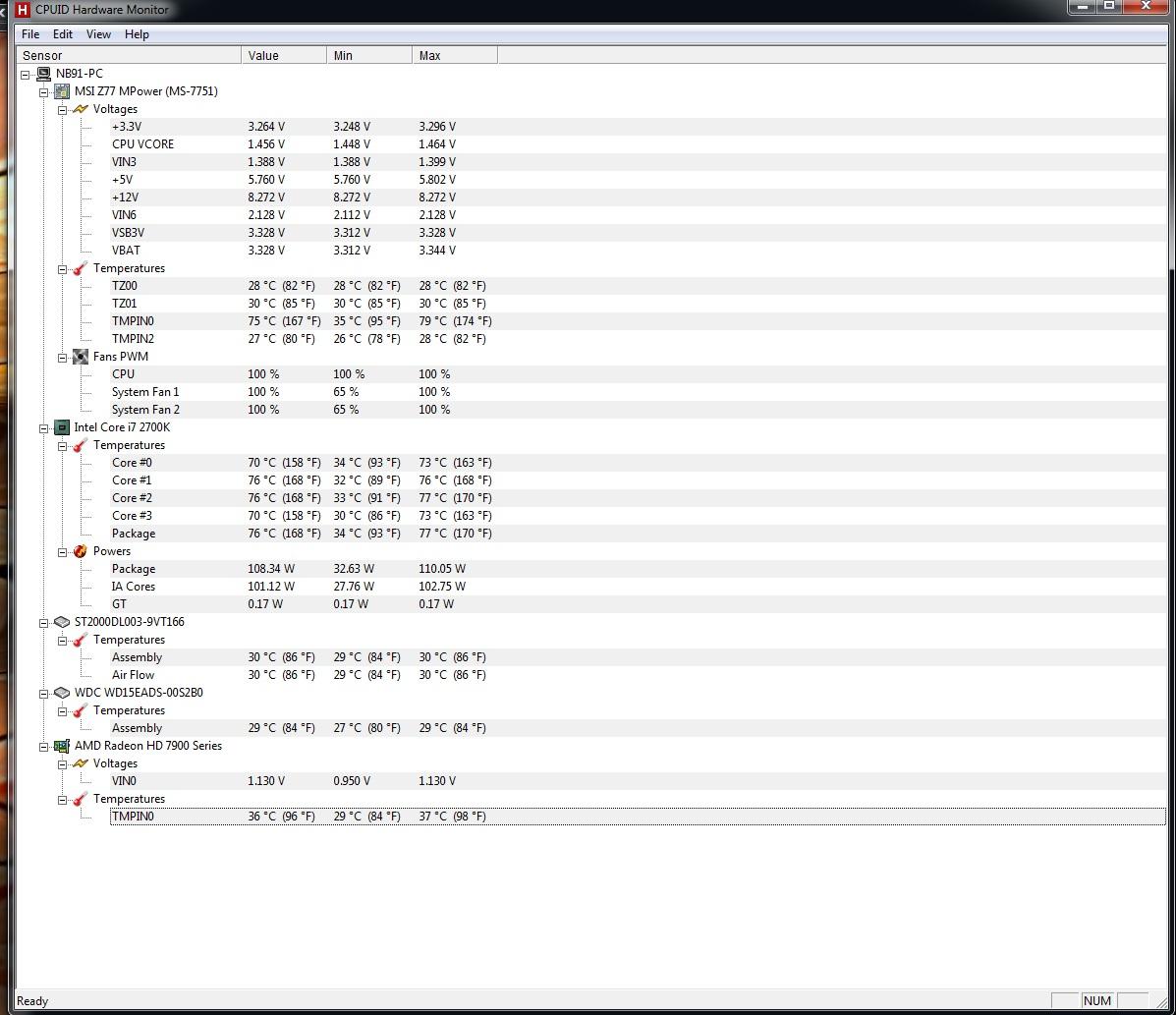Image resolution: width=1176 pixels, height=1015 pixels.
Task: Select the CPU VCORE voltage row
Action: [638, 144]
